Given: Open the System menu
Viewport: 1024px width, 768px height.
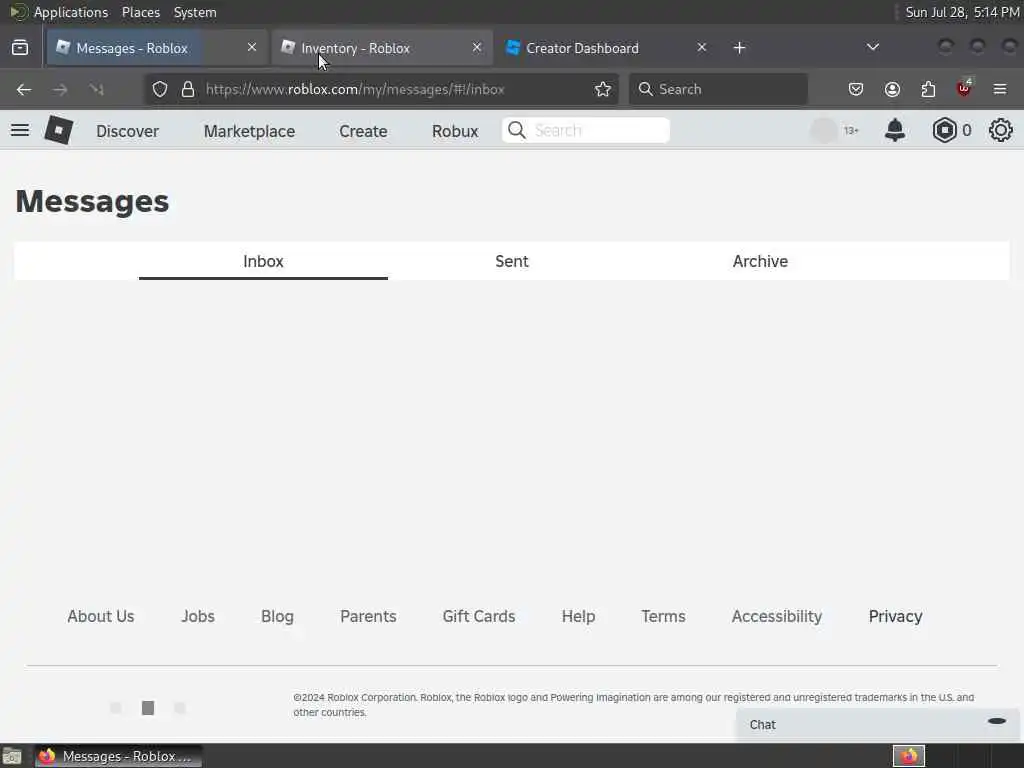Looking at the screenshot, I should [x=195, y=12].
